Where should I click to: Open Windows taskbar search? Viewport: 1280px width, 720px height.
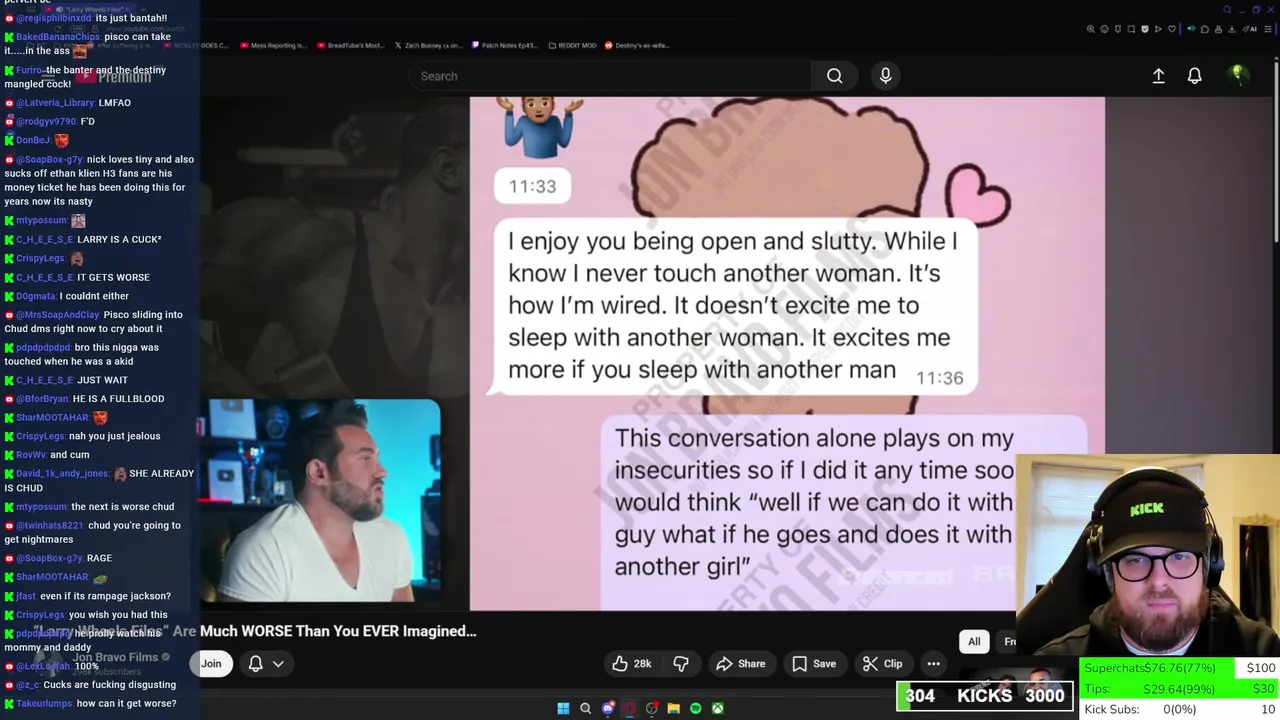tap(585, 708)
